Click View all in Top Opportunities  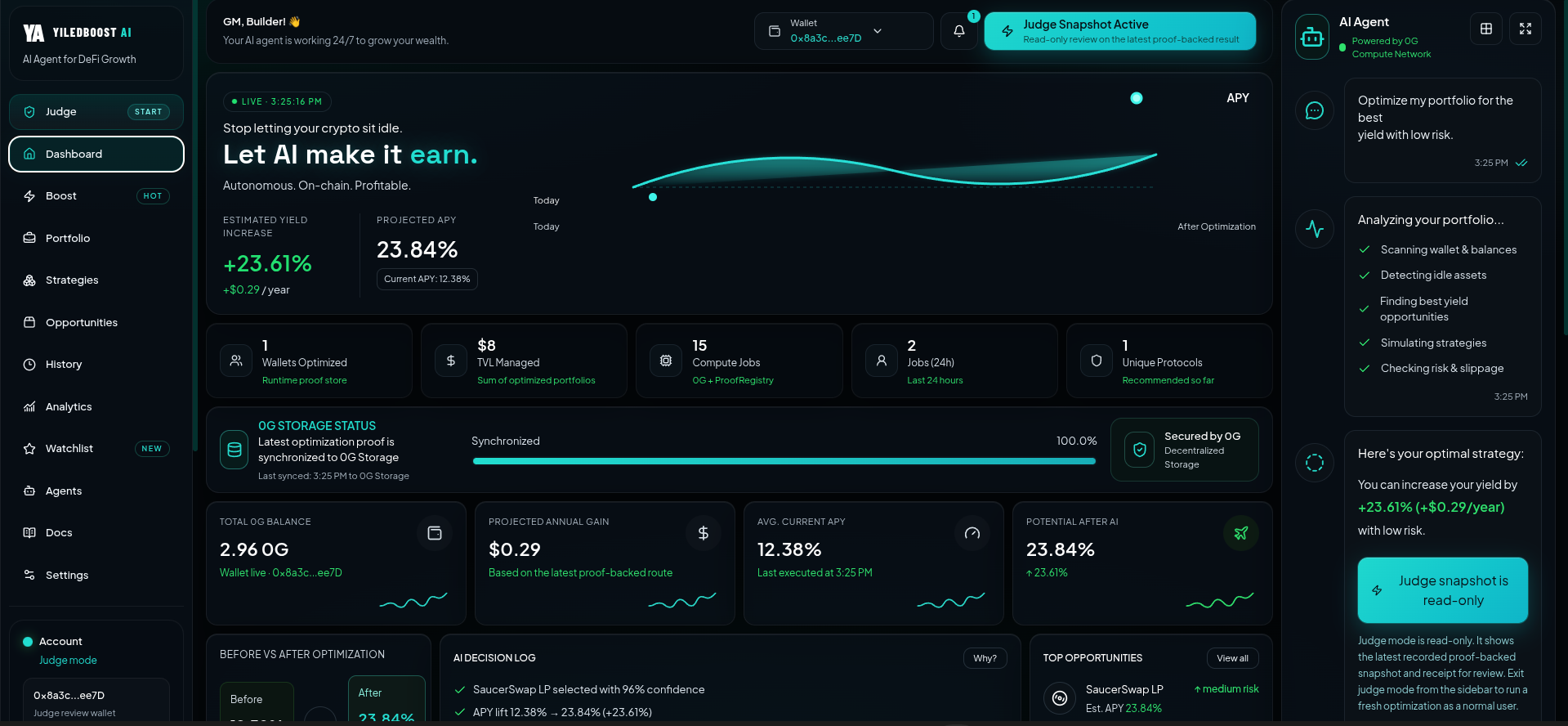(1232, 658)
